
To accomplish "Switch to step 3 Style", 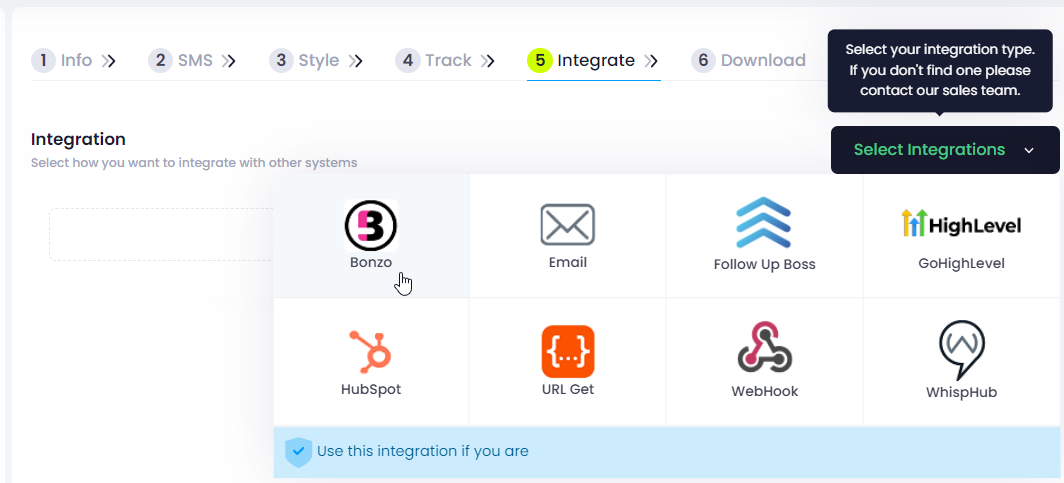I will point(304,60).
